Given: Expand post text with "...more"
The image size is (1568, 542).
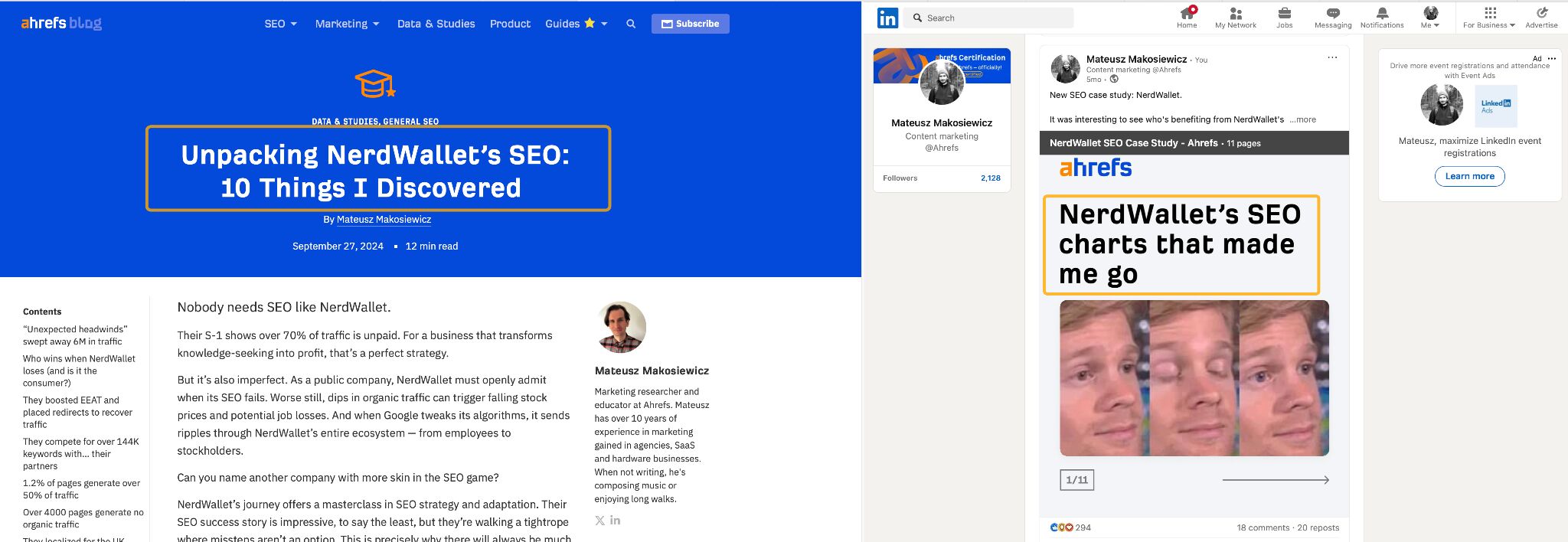Looking at the screenshot, I should click(x=1302, y=119).
